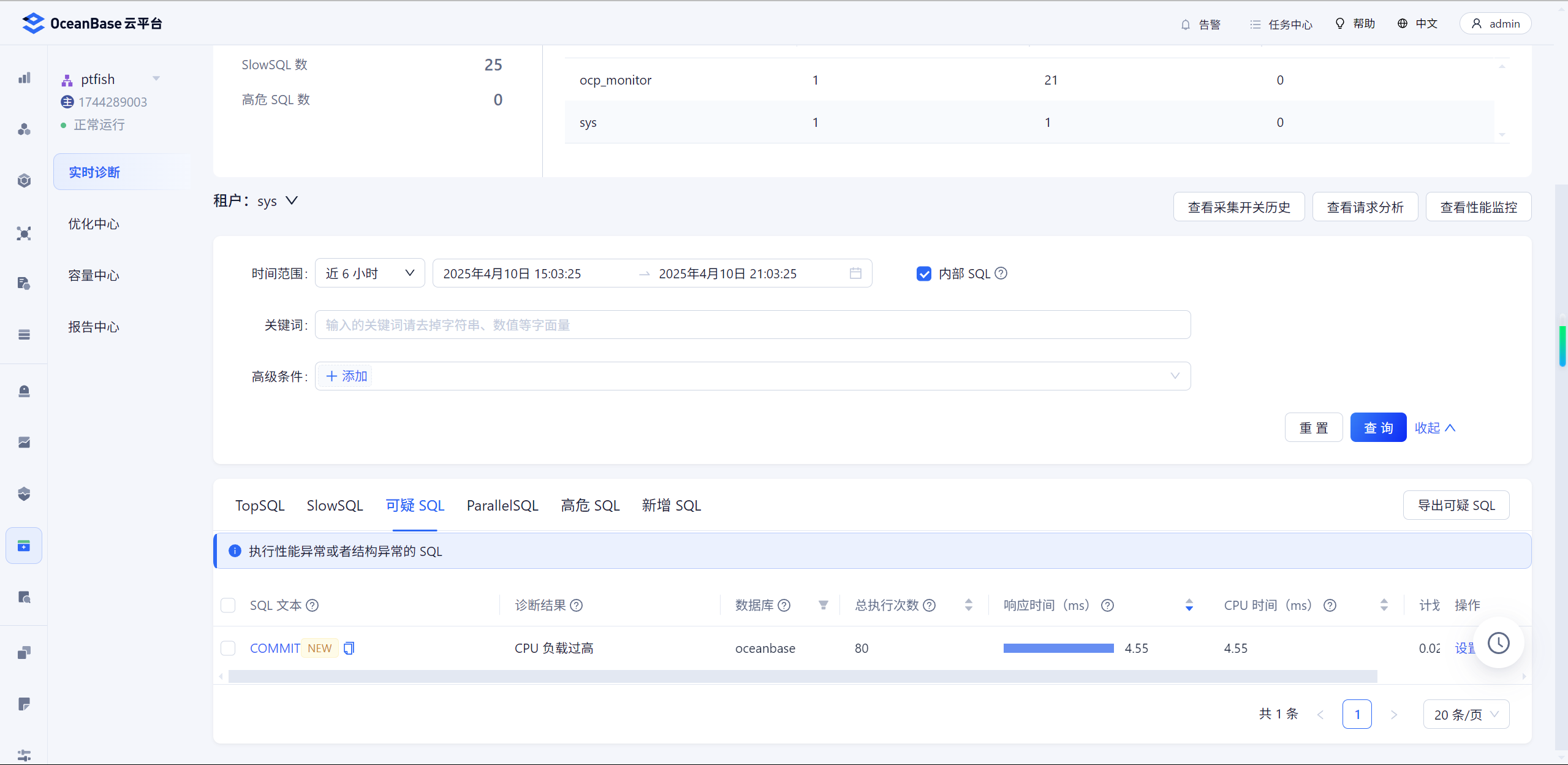The height and width of the screenshot is (765, 1568).
Task: Open the COMMIT SQL link
Action: click(275, 649)
